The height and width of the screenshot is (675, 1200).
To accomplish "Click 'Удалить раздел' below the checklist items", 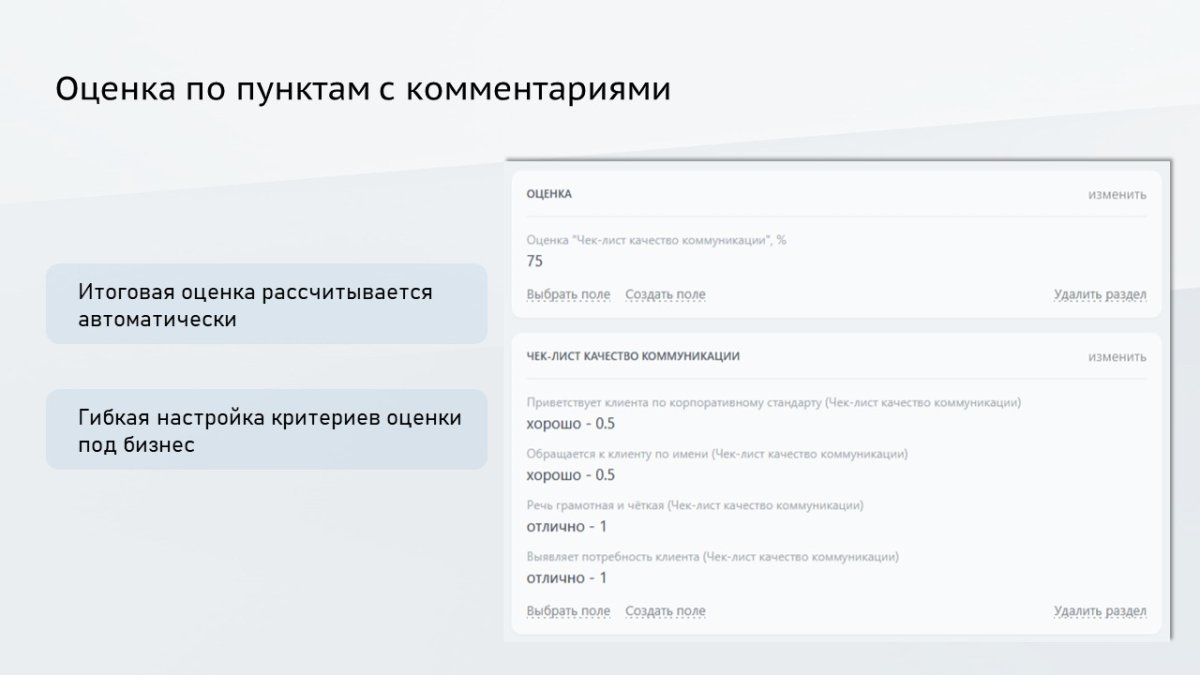I will pyautogui.click(x=1102, y=610).
